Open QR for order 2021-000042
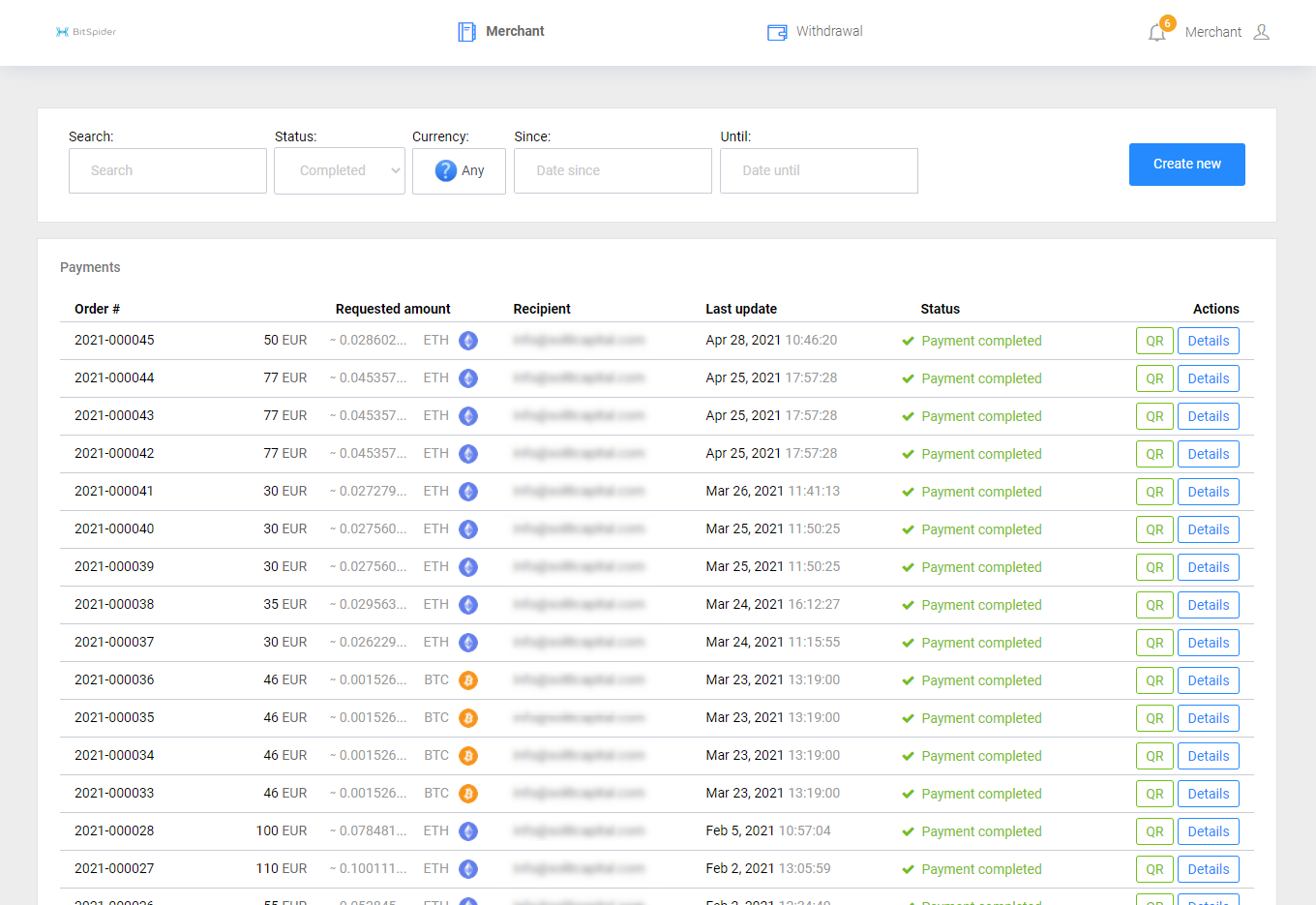 [x=1154, y=454]
